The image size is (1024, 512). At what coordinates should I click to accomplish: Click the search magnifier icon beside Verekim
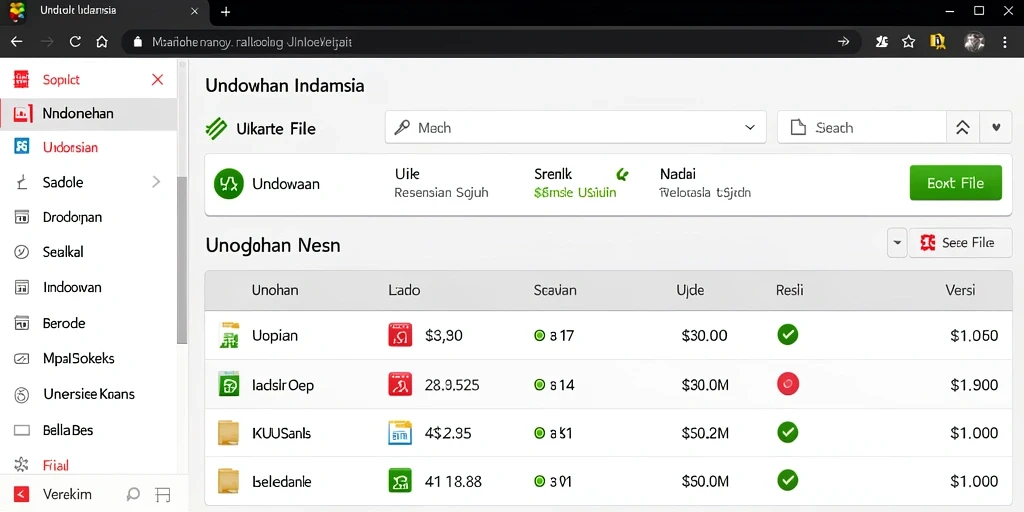pyautogui.click(x=133, y=494)
